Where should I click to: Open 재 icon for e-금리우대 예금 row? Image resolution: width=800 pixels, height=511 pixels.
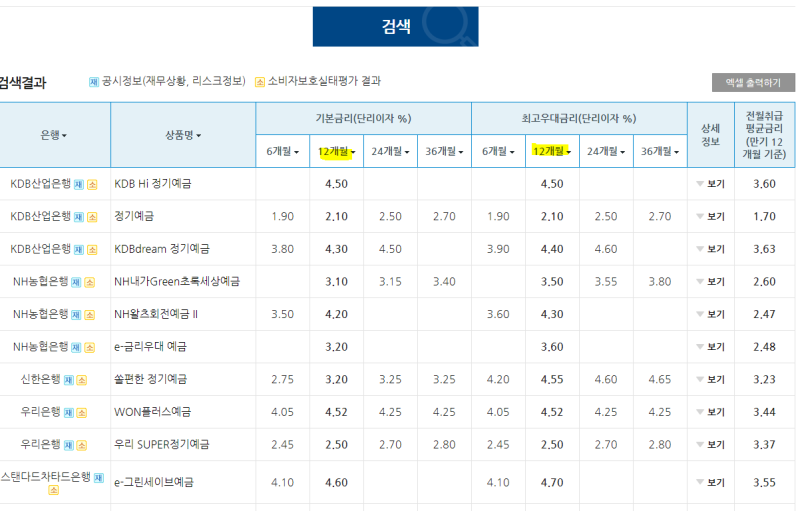coord(76,348)
